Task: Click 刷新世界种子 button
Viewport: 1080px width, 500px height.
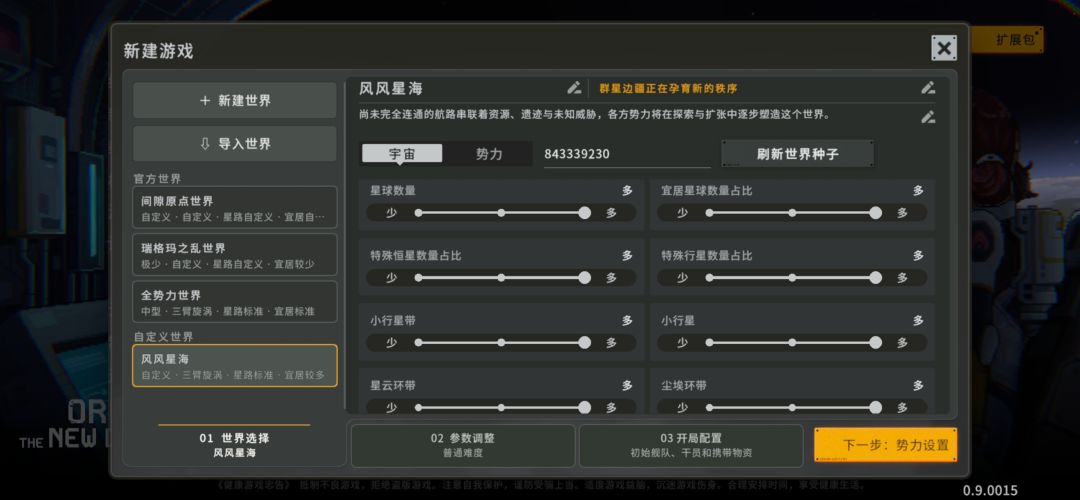Action: 798,154
